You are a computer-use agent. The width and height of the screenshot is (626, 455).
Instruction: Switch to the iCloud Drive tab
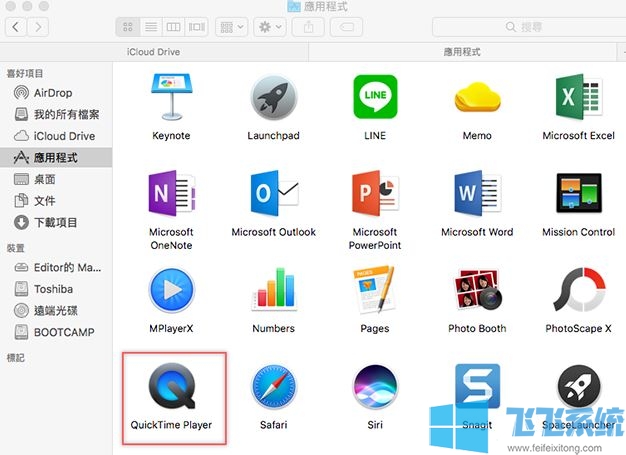[153, 51]
